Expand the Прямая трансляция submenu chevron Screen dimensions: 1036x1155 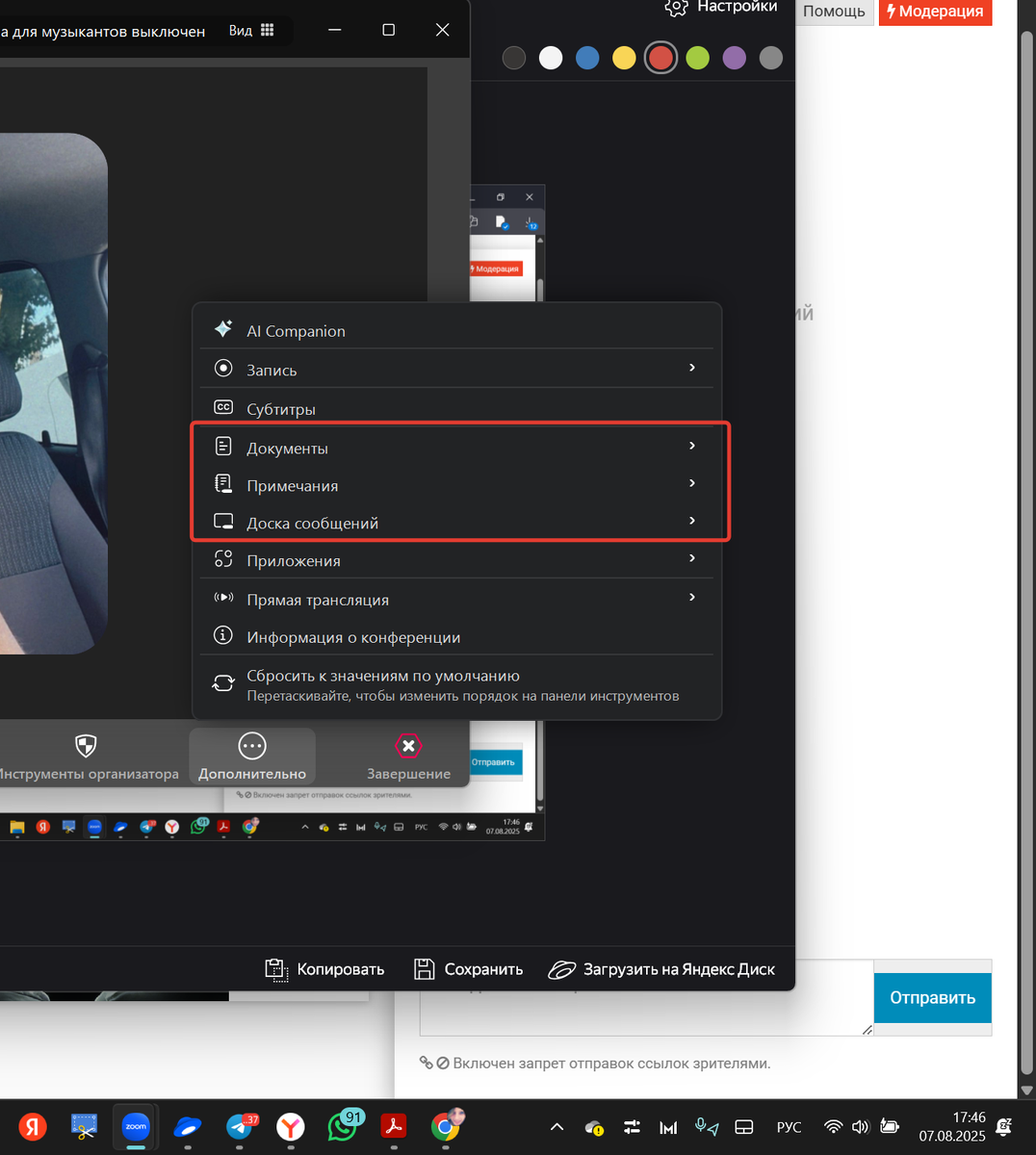[x=692, y=598]
